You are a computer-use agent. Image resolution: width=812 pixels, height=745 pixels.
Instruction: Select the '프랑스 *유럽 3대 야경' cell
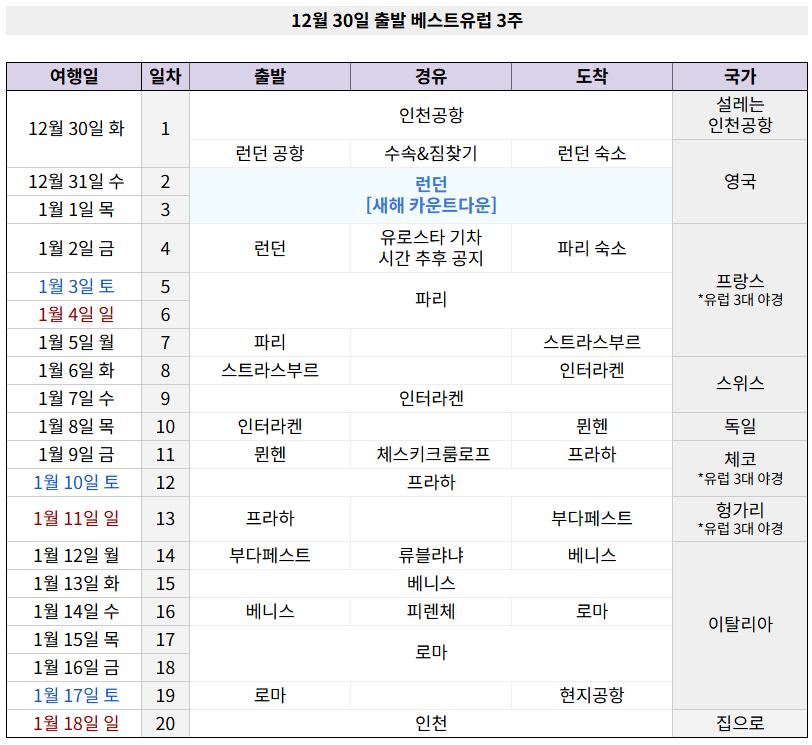point(740,290)
